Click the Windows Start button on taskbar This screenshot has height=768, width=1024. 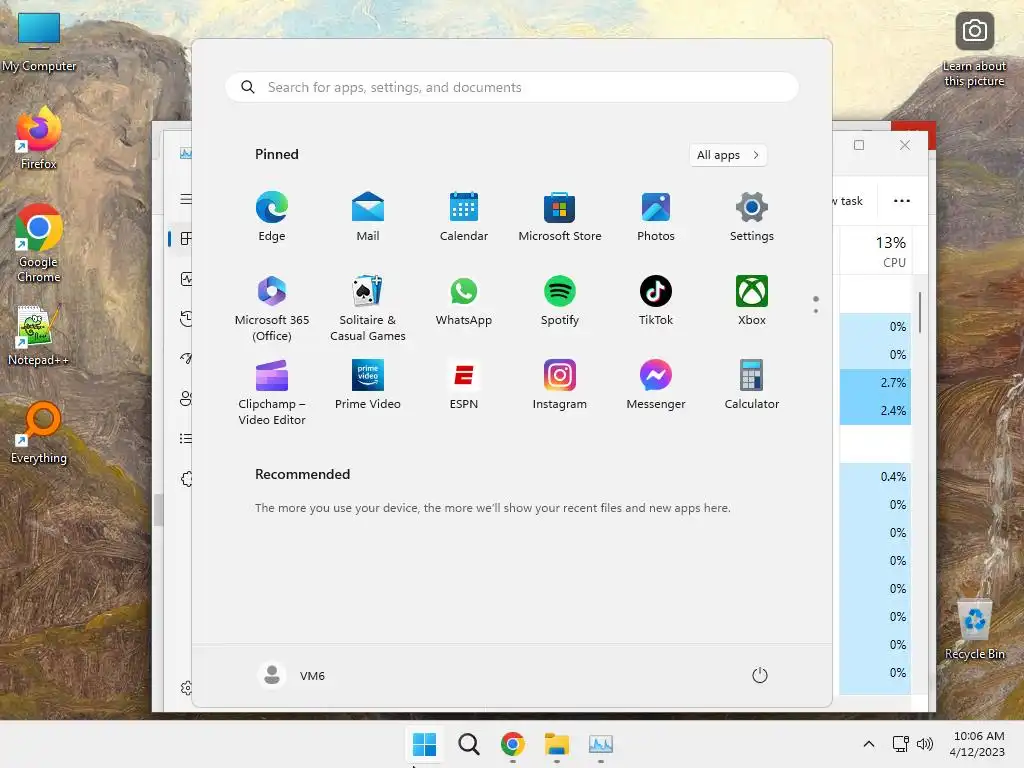424,744
